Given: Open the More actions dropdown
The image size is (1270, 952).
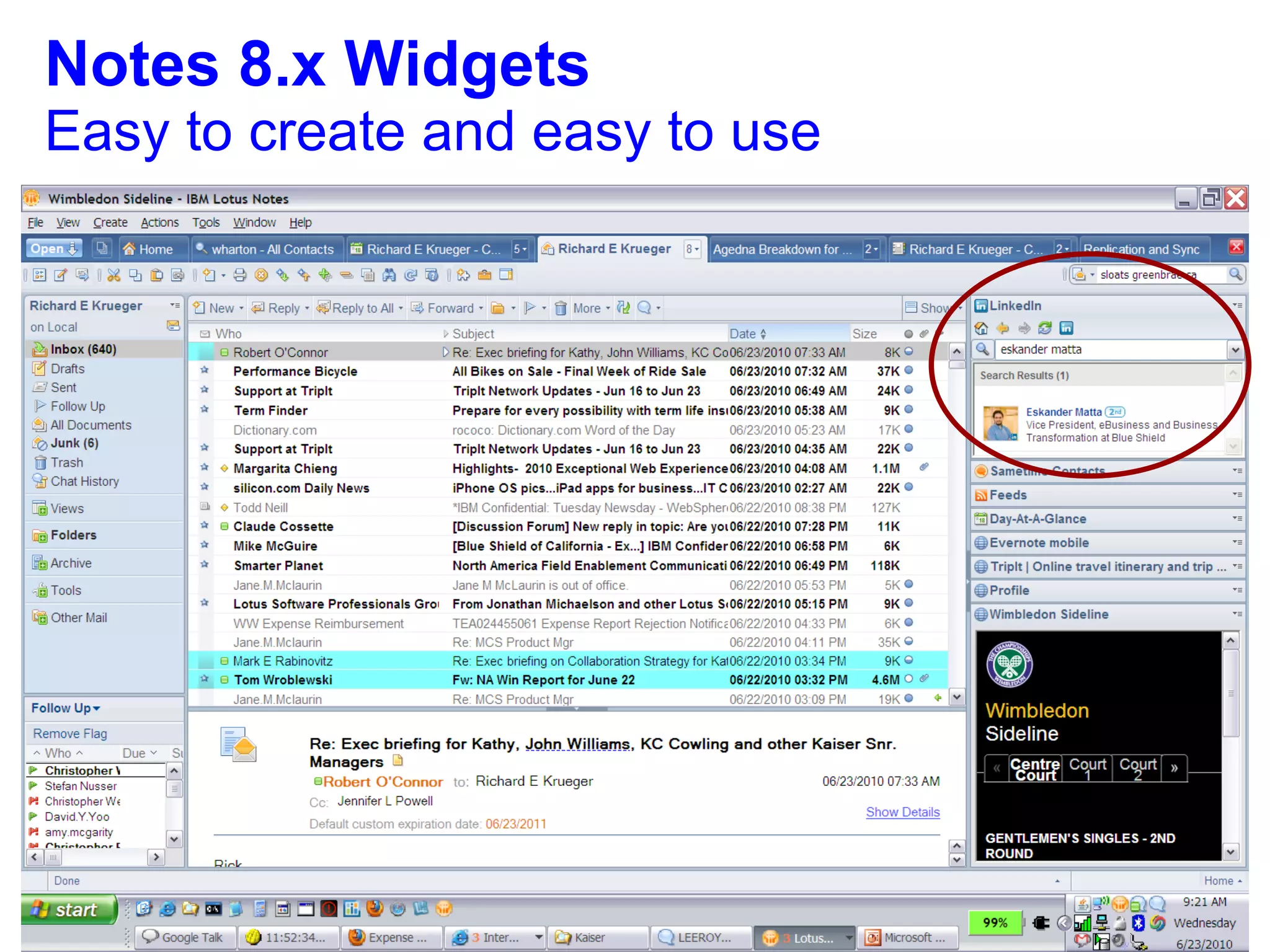Looking at the screenshot, I should click(591, 308).
